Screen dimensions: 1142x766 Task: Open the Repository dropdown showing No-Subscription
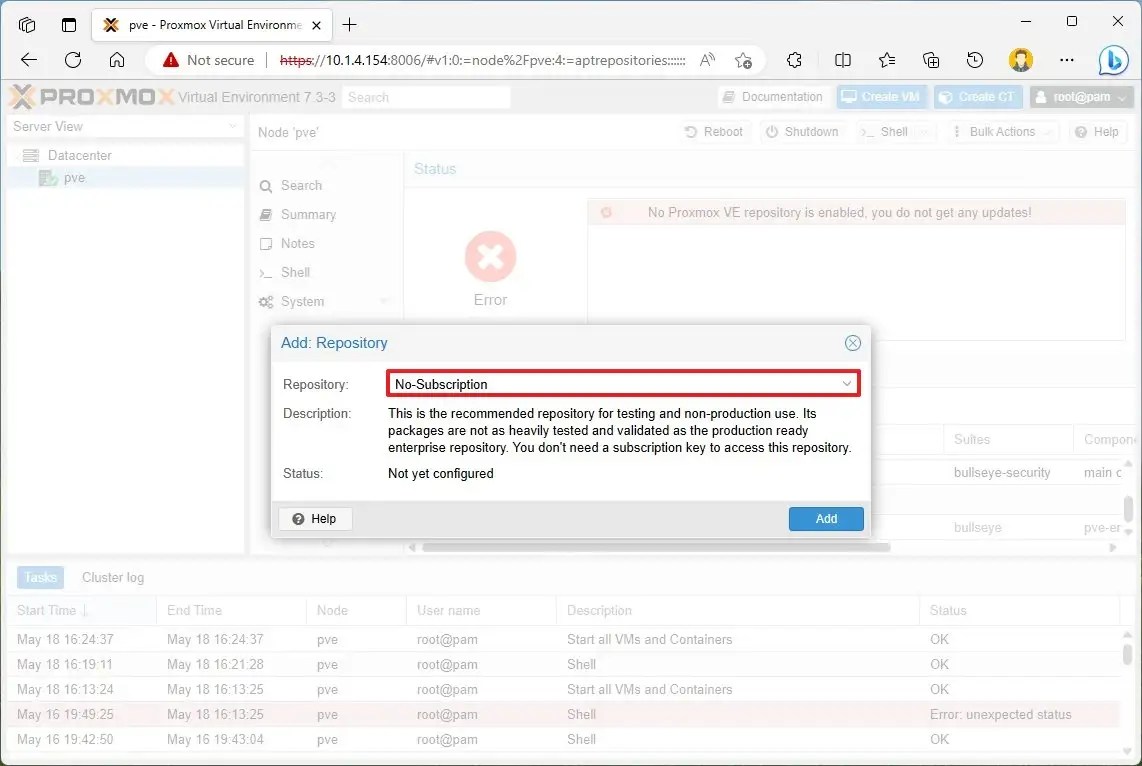[623, 384]
